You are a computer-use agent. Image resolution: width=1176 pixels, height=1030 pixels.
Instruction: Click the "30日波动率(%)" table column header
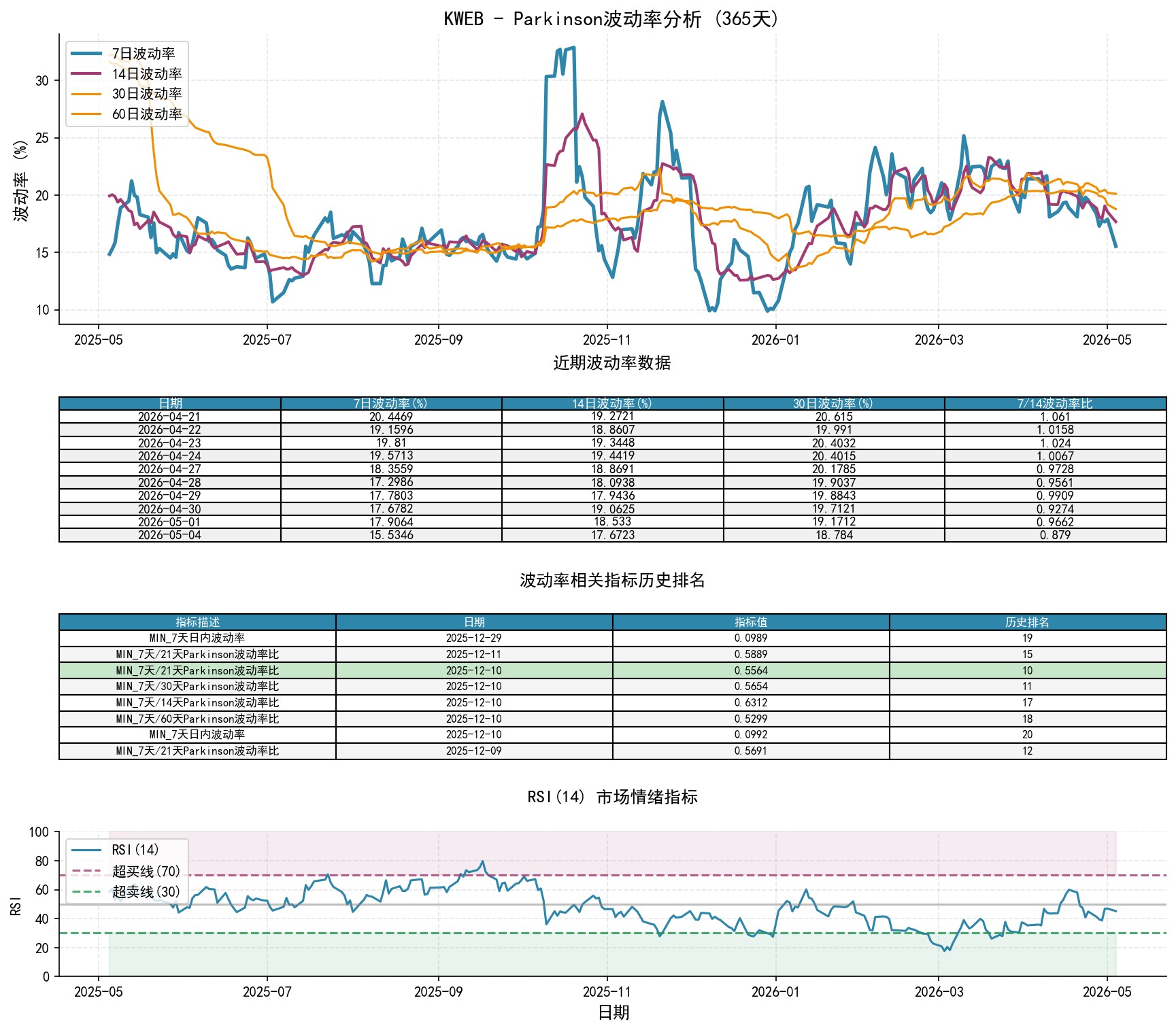(x=834, y=403)
